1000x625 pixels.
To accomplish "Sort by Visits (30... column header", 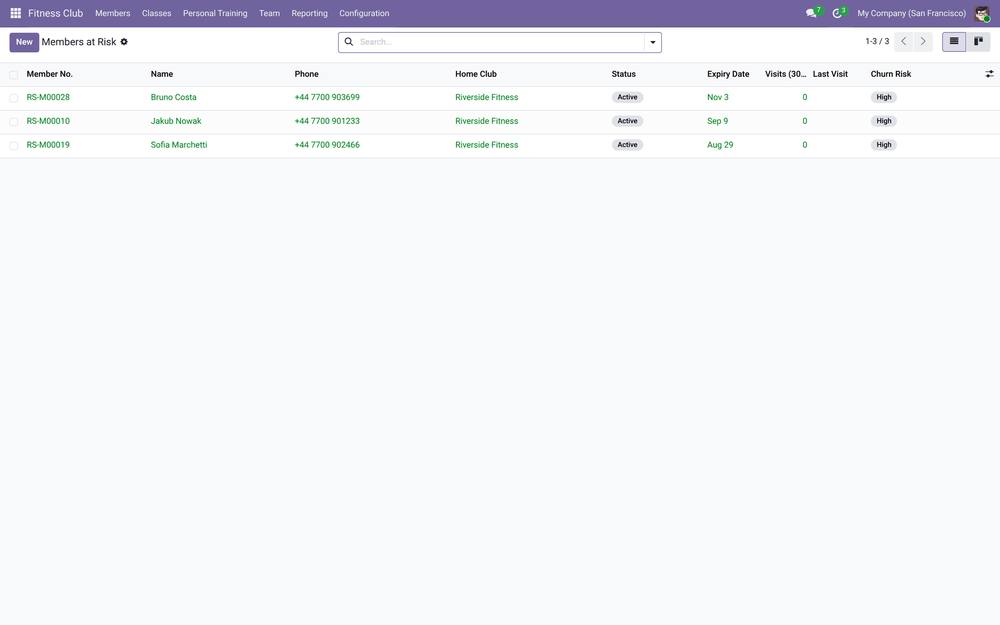I will (786, 74).
